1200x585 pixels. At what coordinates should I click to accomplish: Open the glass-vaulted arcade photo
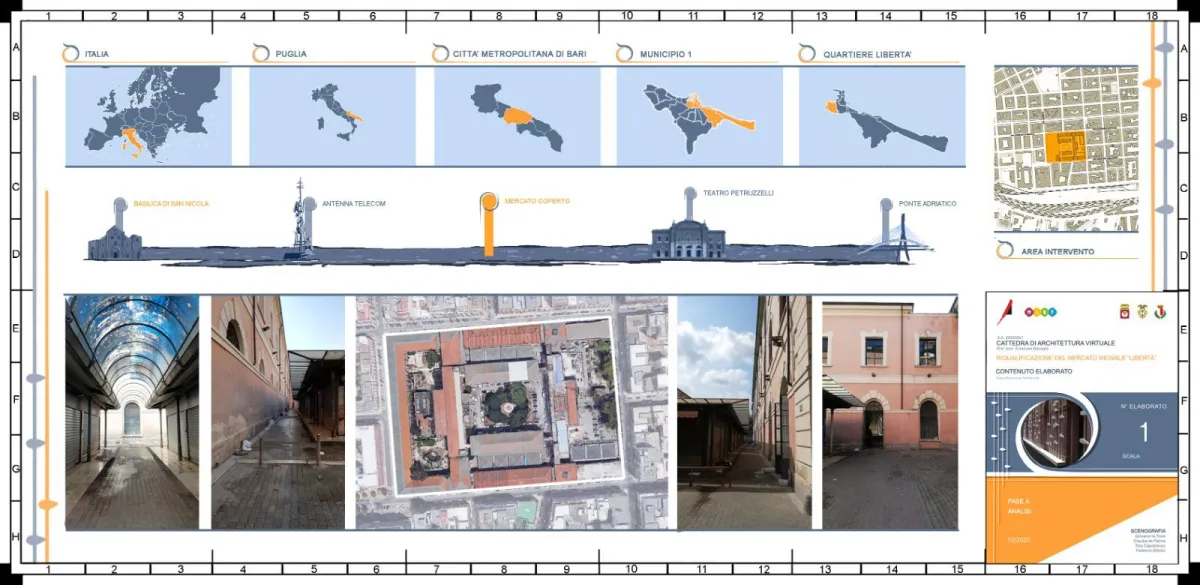131,411
